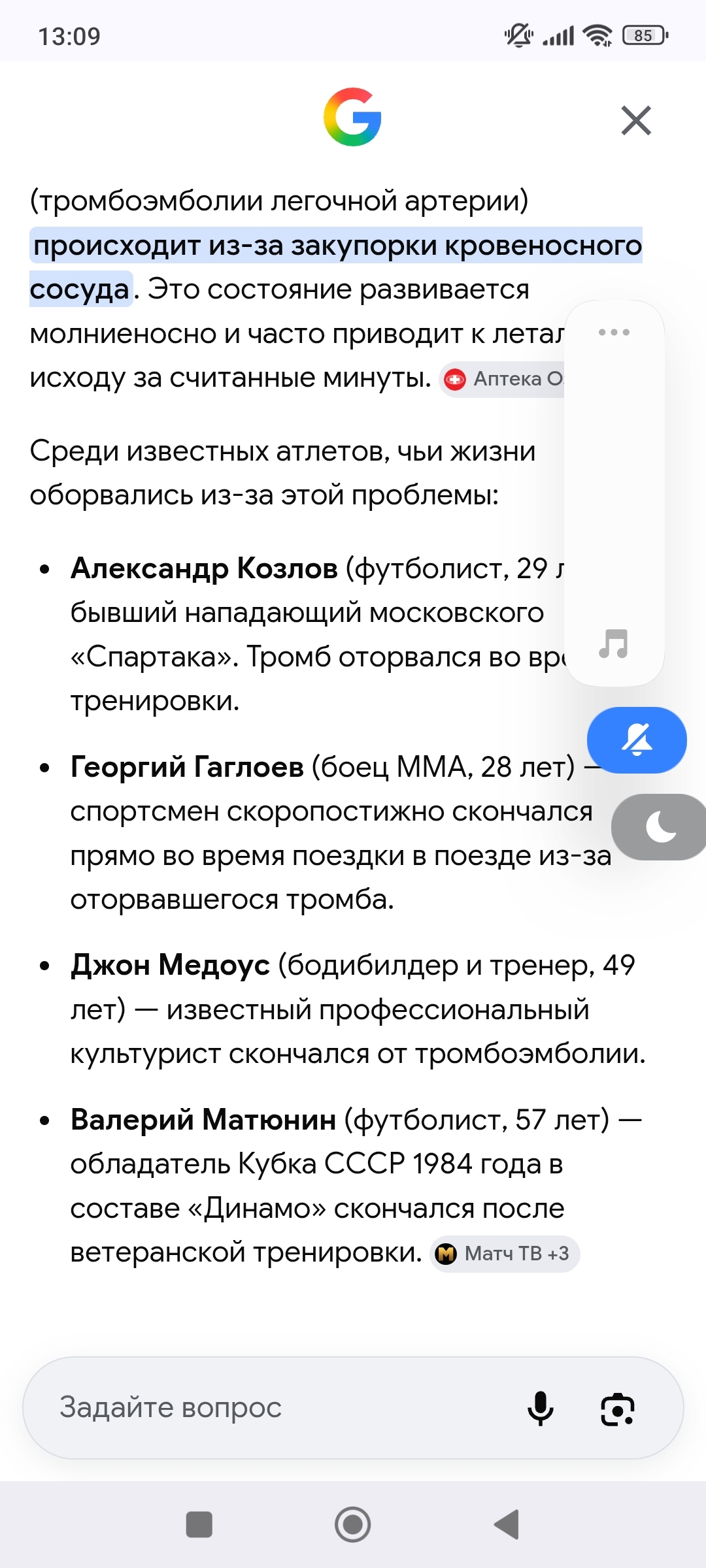Screen dimensions: 706x1568
Task: Open the Аптека source chip
Action: [502, 379]
